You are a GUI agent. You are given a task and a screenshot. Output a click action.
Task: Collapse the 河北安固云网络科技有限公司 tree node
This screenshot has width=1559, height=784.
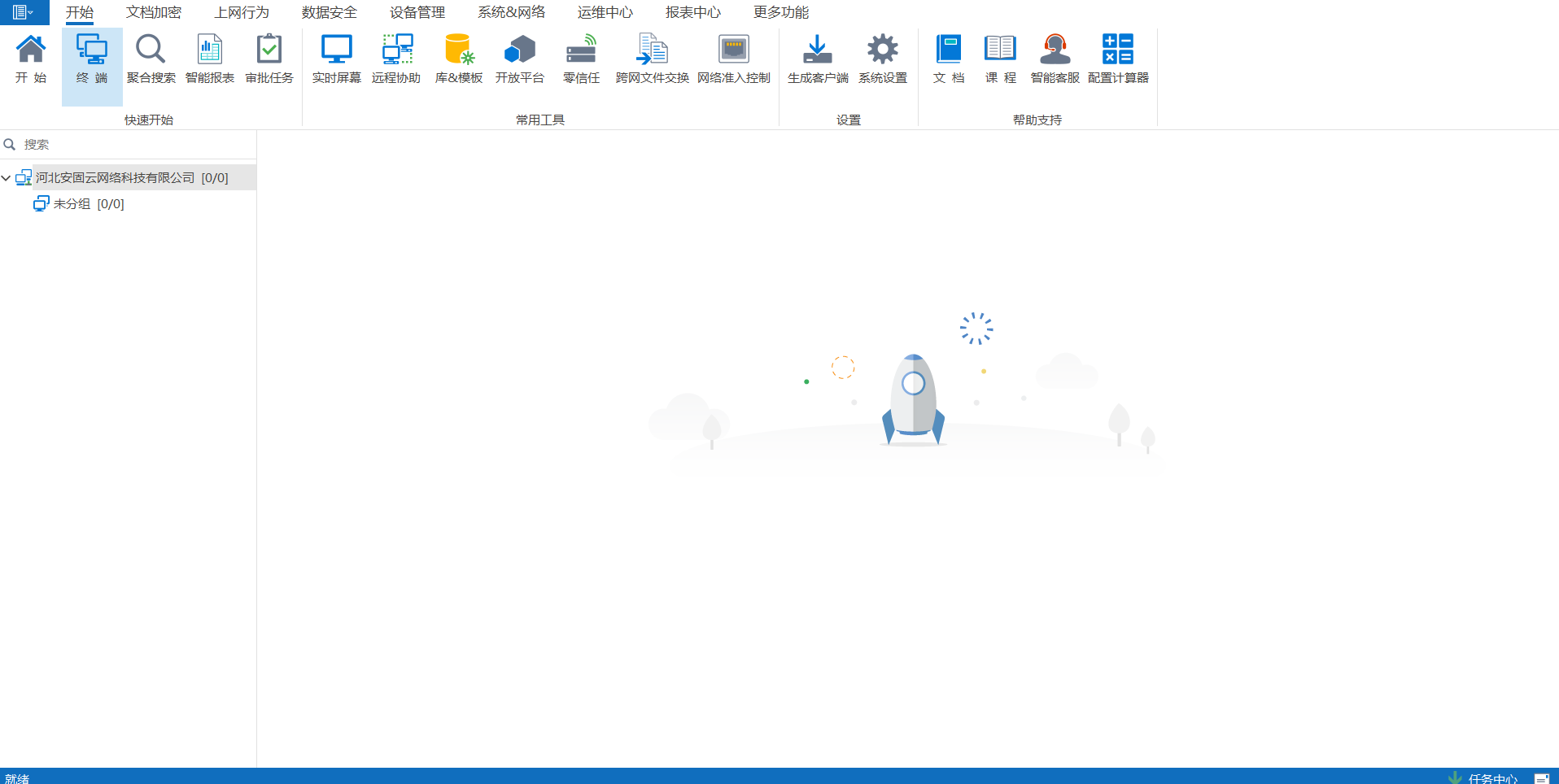tap(7, 178)
